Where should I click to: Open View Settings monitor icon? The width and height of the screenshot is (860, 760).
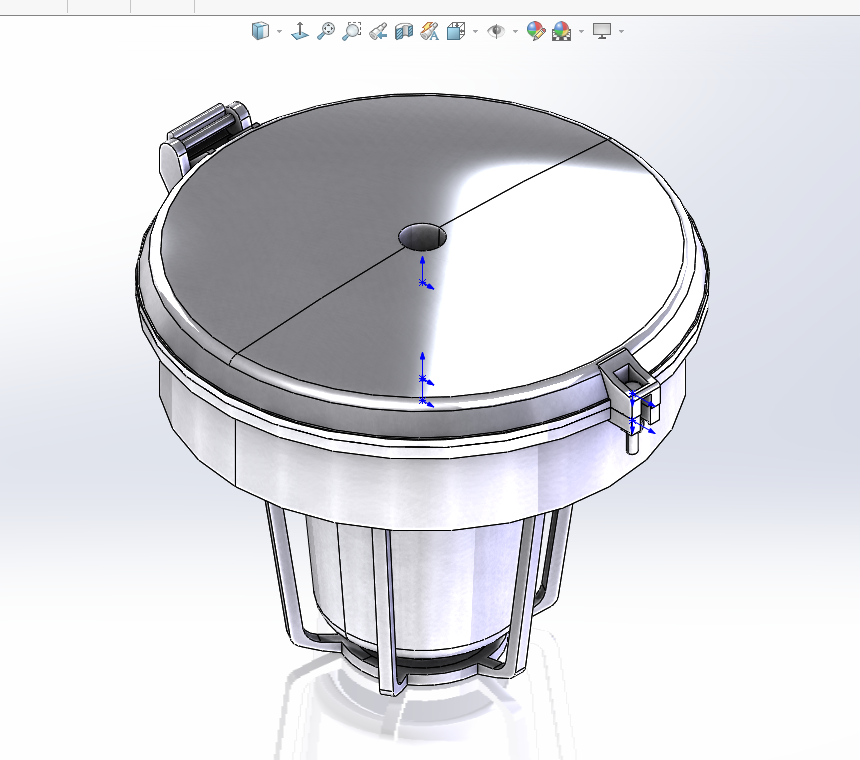pyautogui.click(x=602, y=31)
